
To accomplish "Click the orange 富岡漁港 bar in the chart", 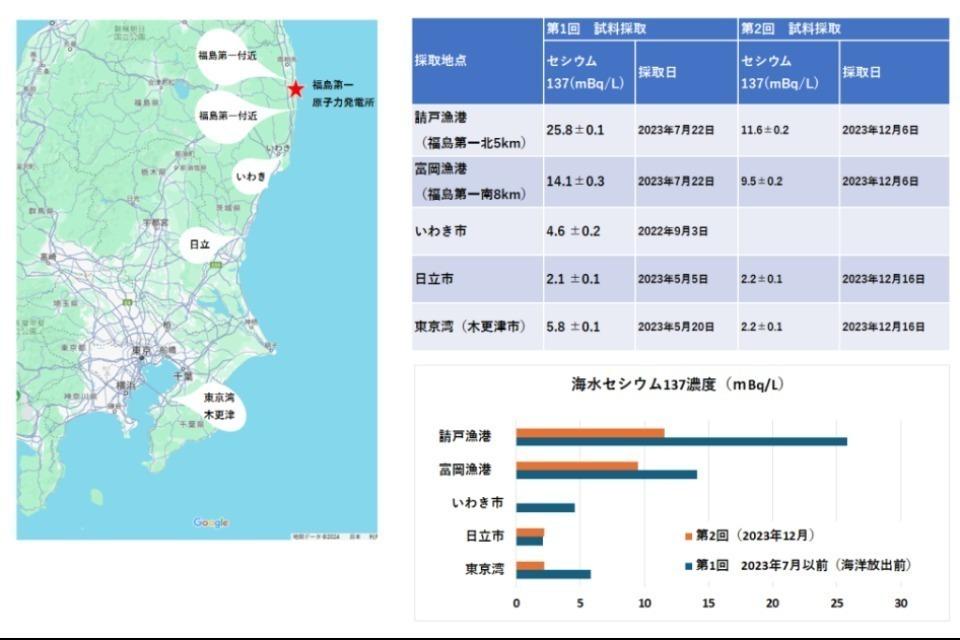I will point(577,466).
